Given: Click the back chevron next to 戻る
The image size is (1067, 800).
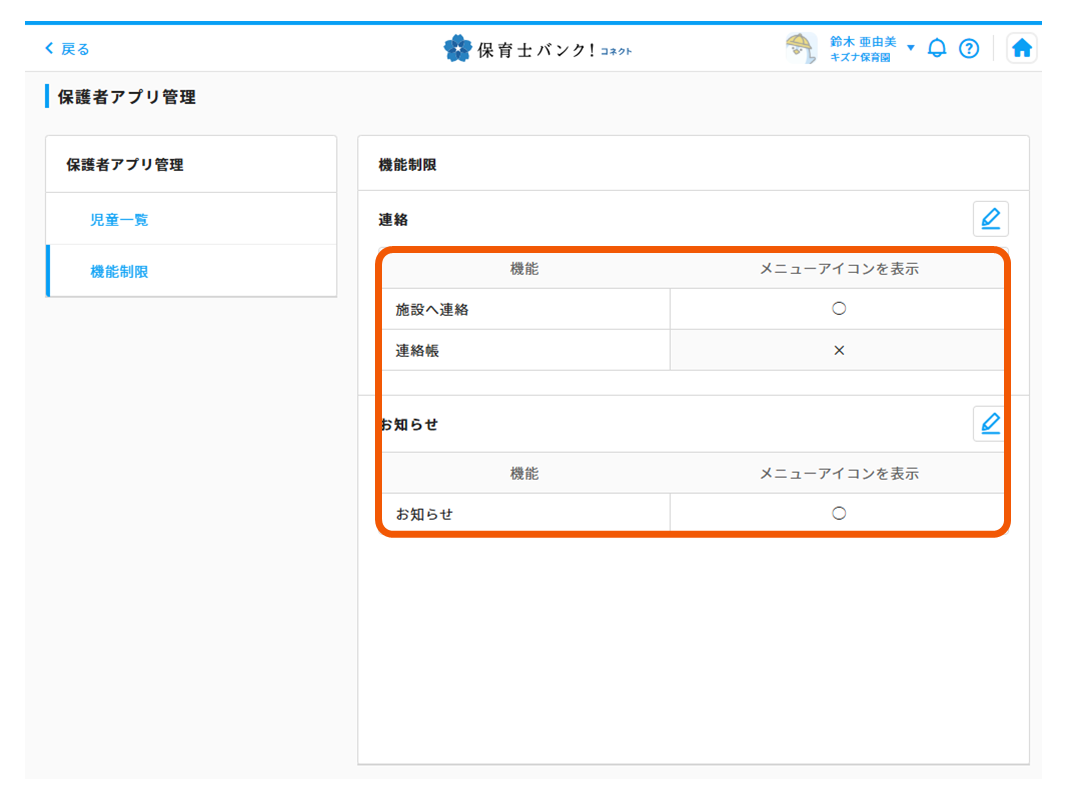Looking at the screenshot, I should pyautogui.click(x=48, y=48).
